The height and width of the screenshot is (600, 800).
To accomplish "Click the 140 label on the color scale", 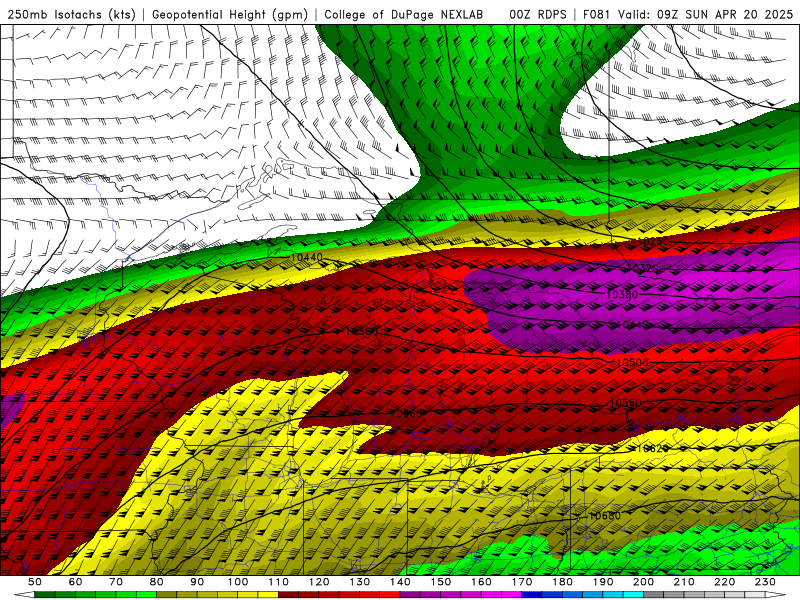I will point(400,582).
